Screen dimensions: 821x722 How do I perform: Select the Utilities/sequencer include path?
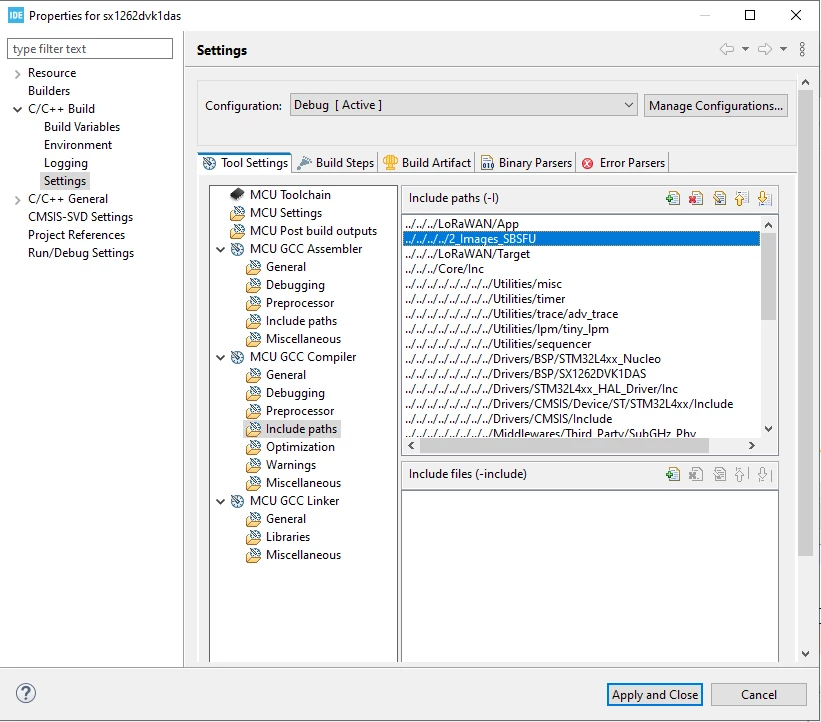tap(497, 345)
